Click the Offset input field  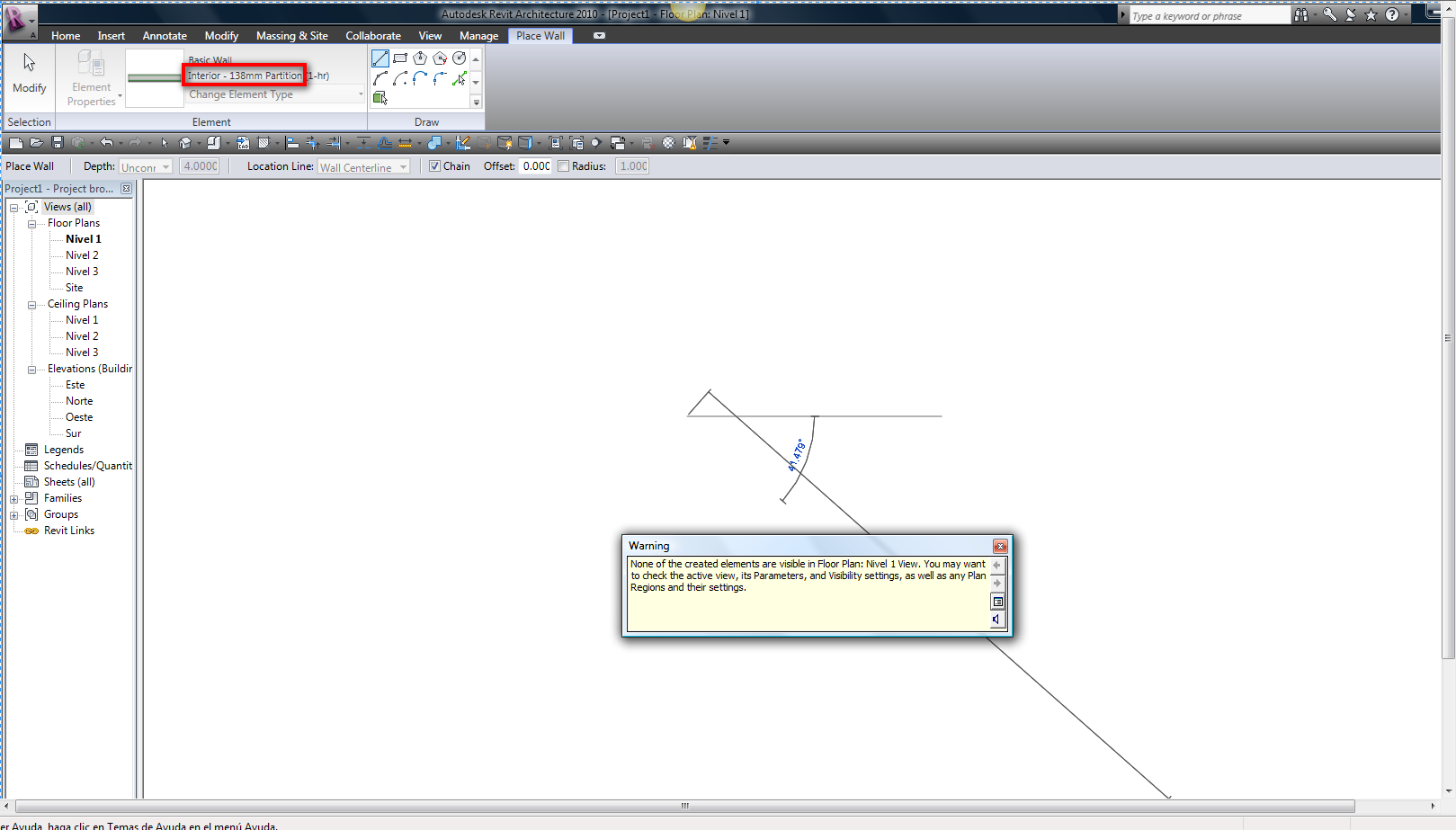coord(536,166)
